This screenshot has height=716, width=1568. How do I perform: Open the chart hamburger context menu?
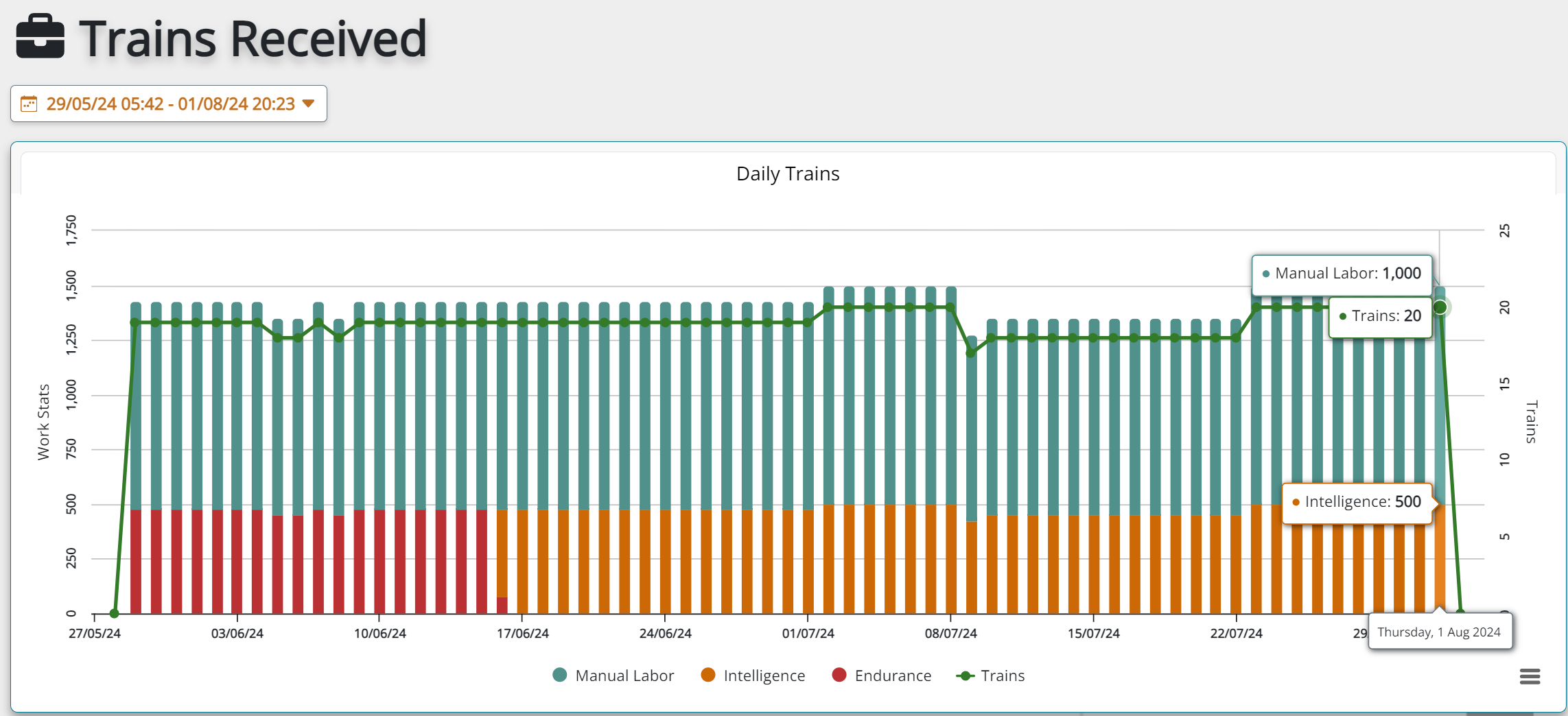pos(1530,676)
